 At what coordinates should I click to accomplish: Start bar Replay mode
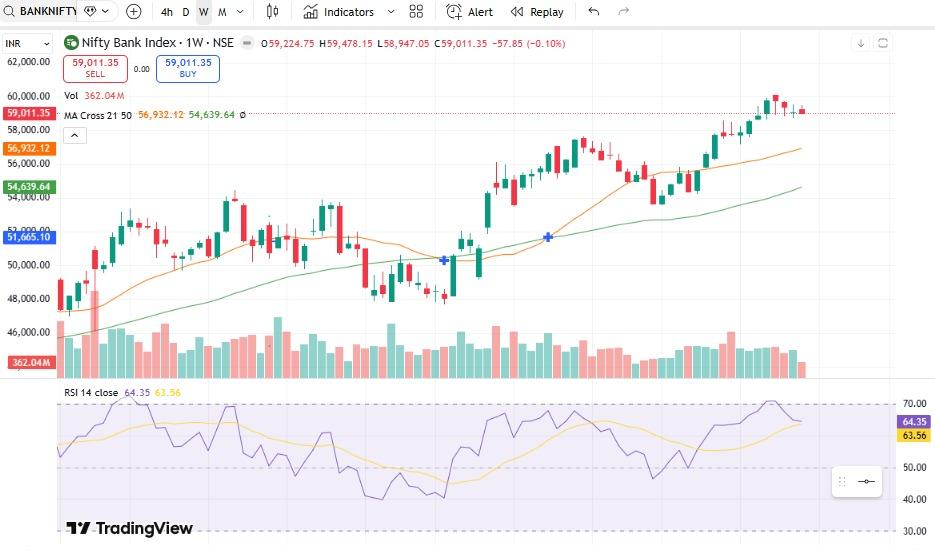pos(537,12)
